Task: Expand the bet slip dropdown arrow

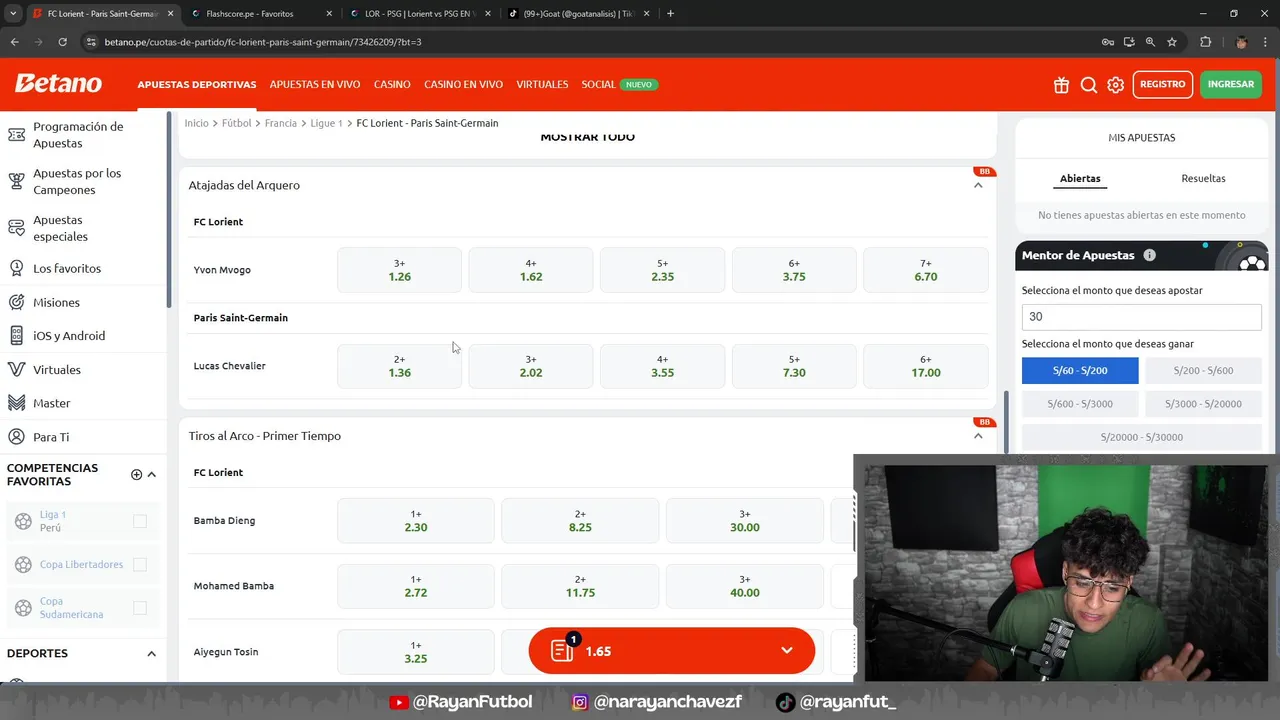Action: point(787,651)
